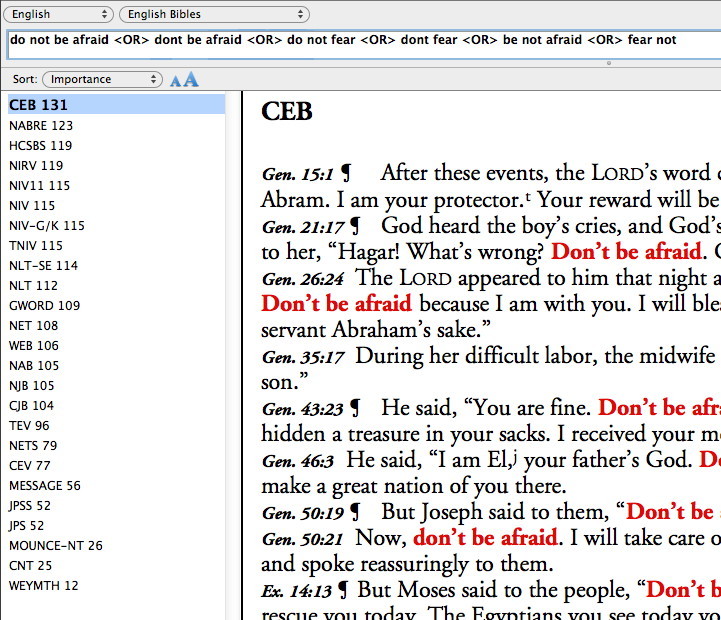Screen dimensions: 721x620
Task: Select NABRE 123 in results list
Action: click(x=41, y=126)
